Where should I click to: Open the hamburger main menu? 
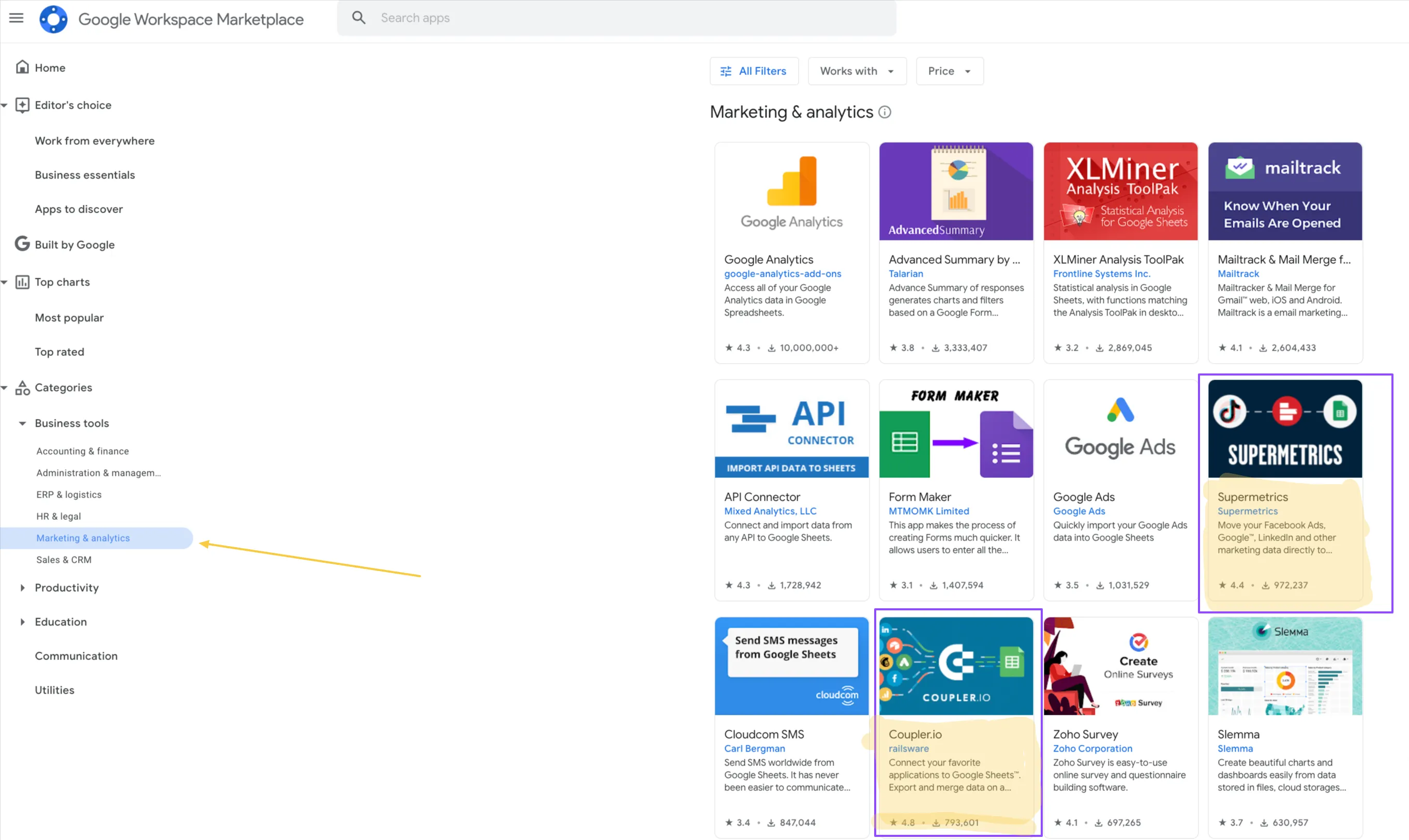pos(17,18)
